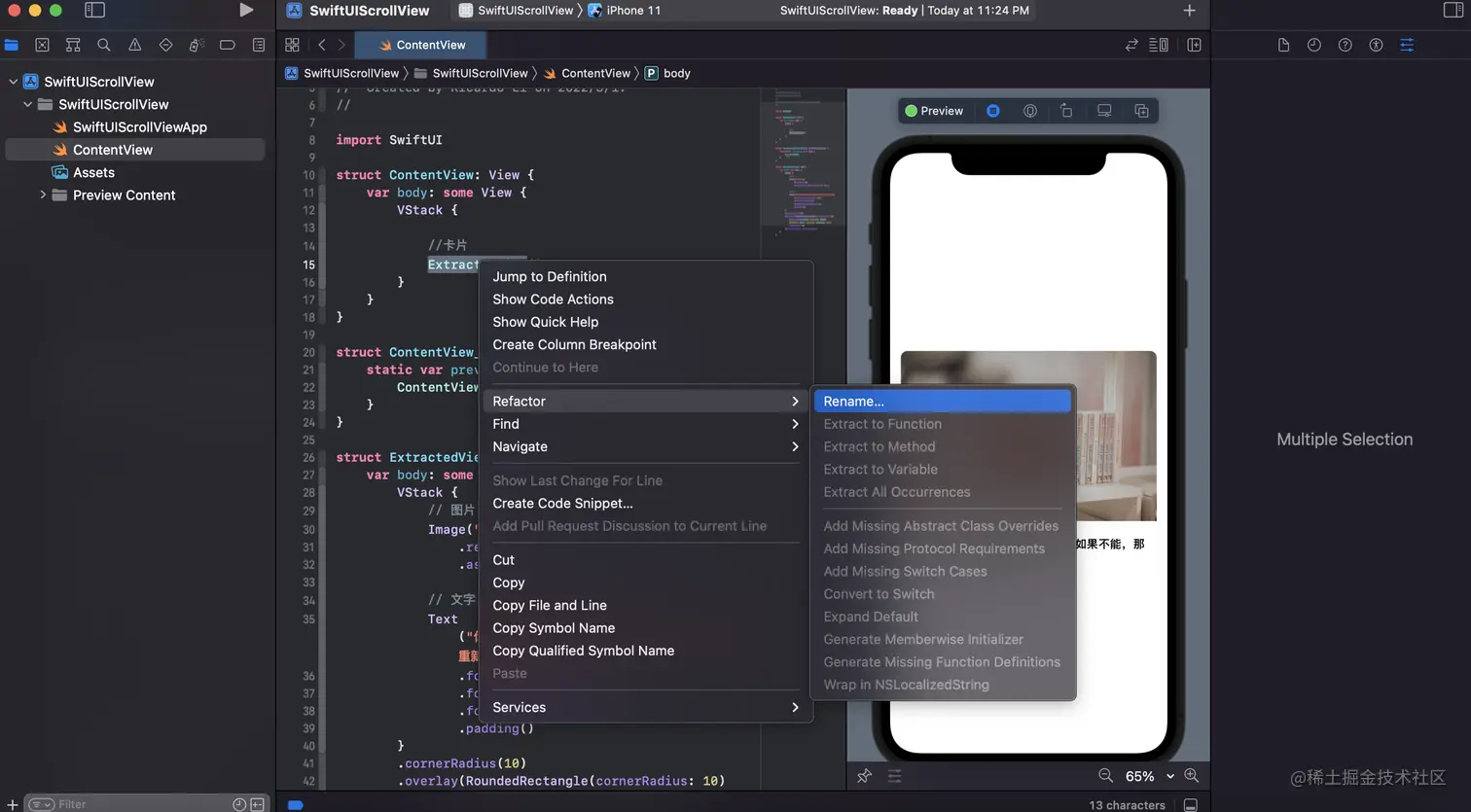The width and height of the screenshot is (1471, 812).
Task: Zoom out the preview canvas
Action: [x=1105, y=776]
